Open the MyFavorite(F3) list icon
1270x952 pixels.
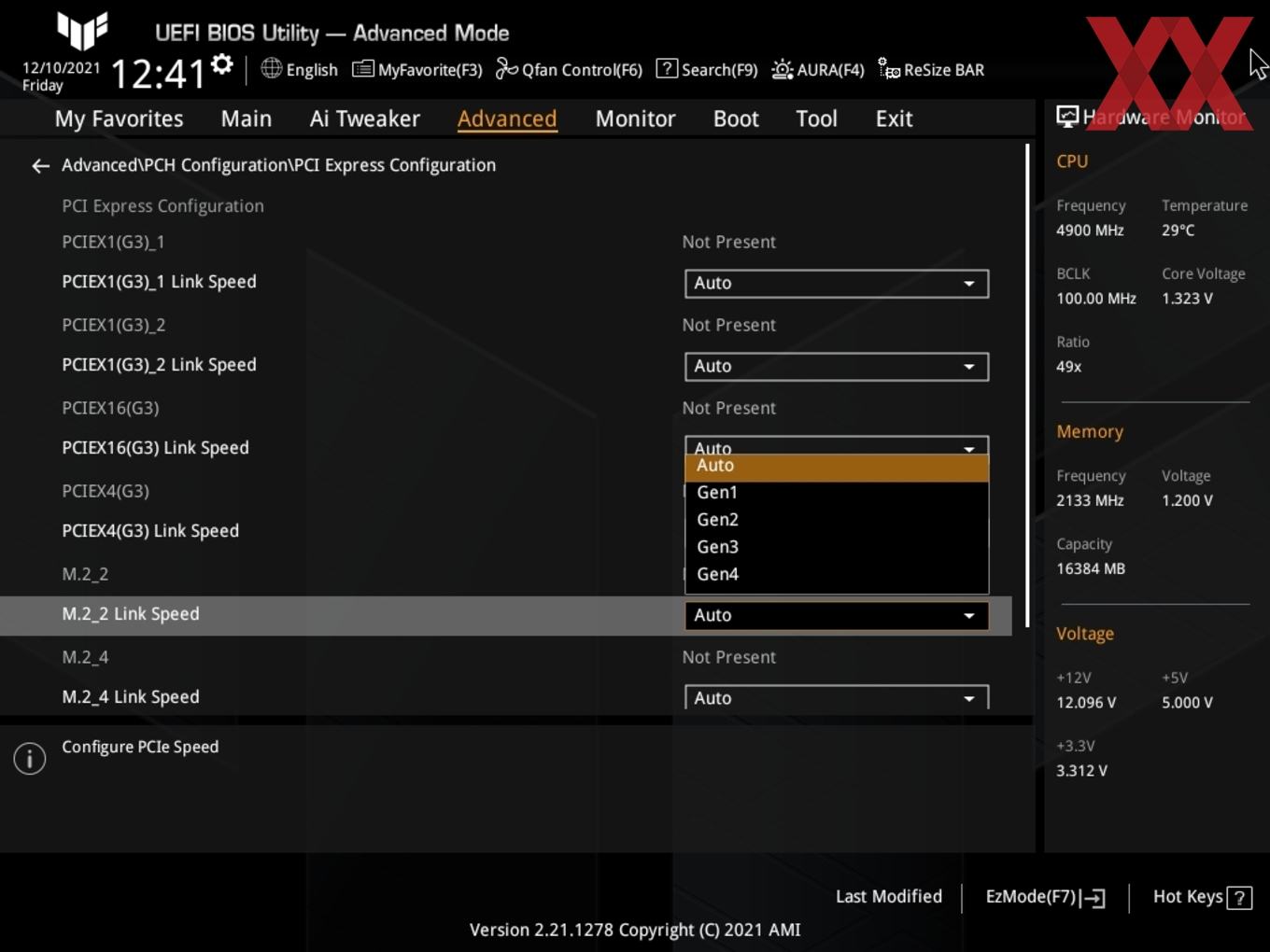(x=362, y=69)
